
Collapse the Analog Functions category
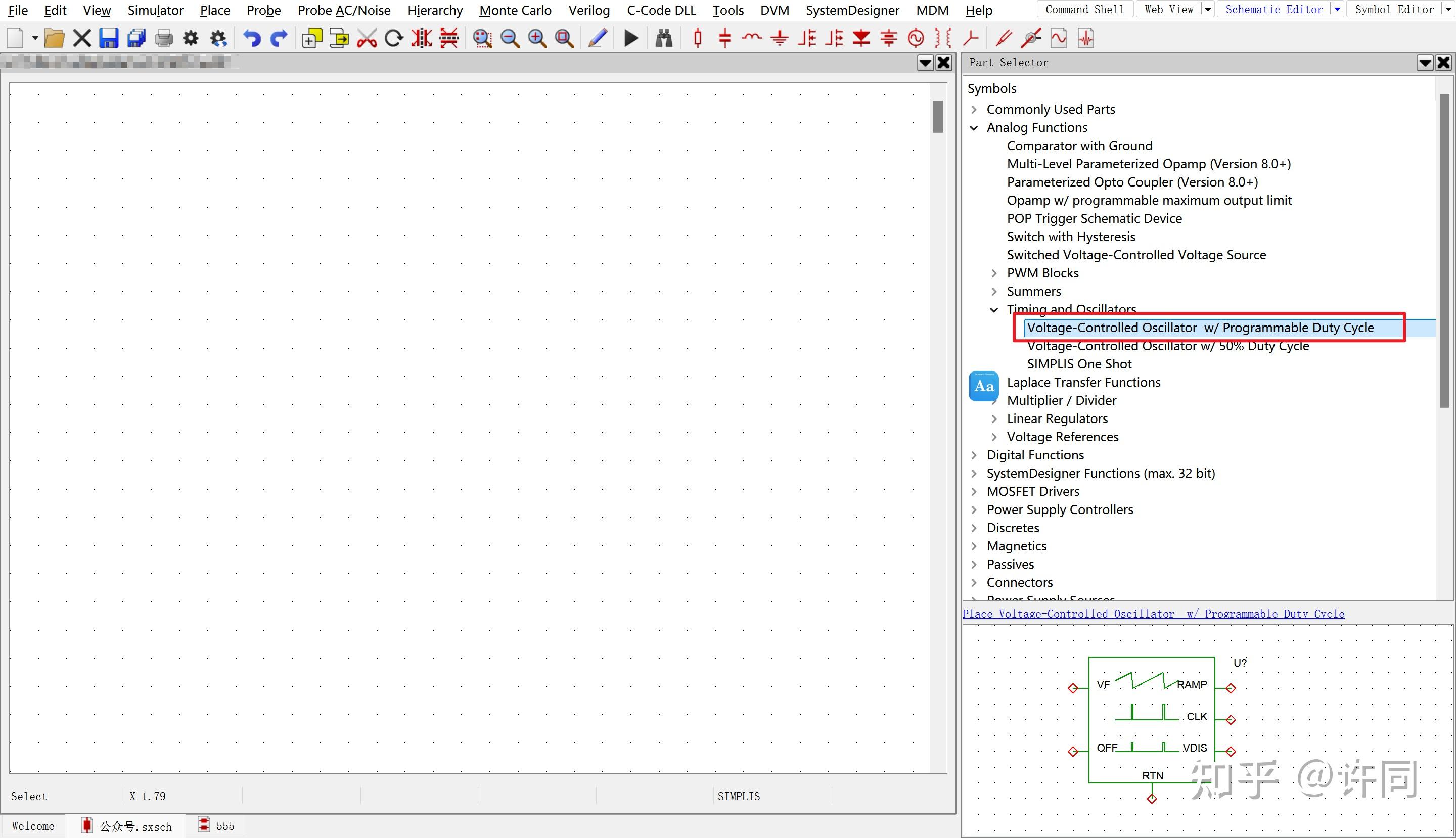point(974,128)
